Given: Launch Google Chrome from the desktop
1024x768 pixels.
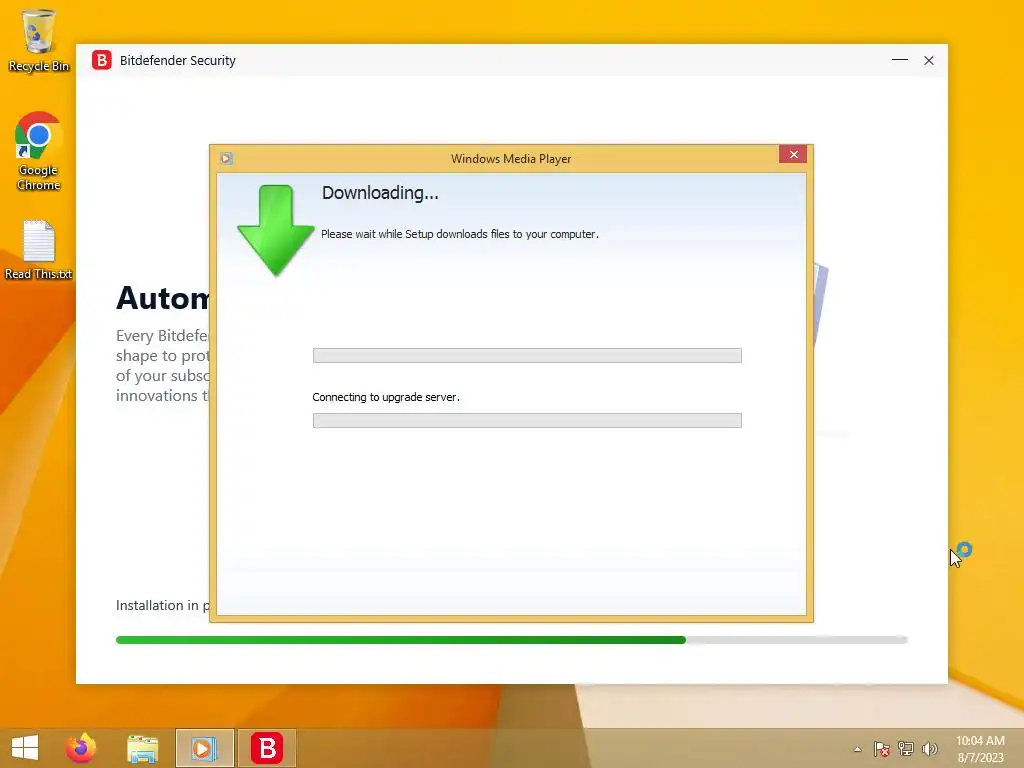Looking at the screenshot, I should pos(39,151).
